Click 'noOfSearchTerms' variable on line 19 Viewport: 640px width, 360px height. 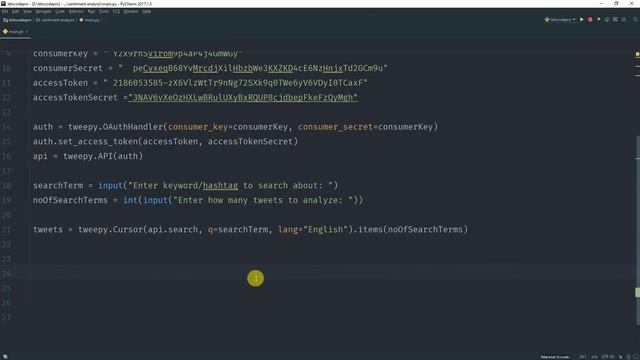click(x=70, y=200)
